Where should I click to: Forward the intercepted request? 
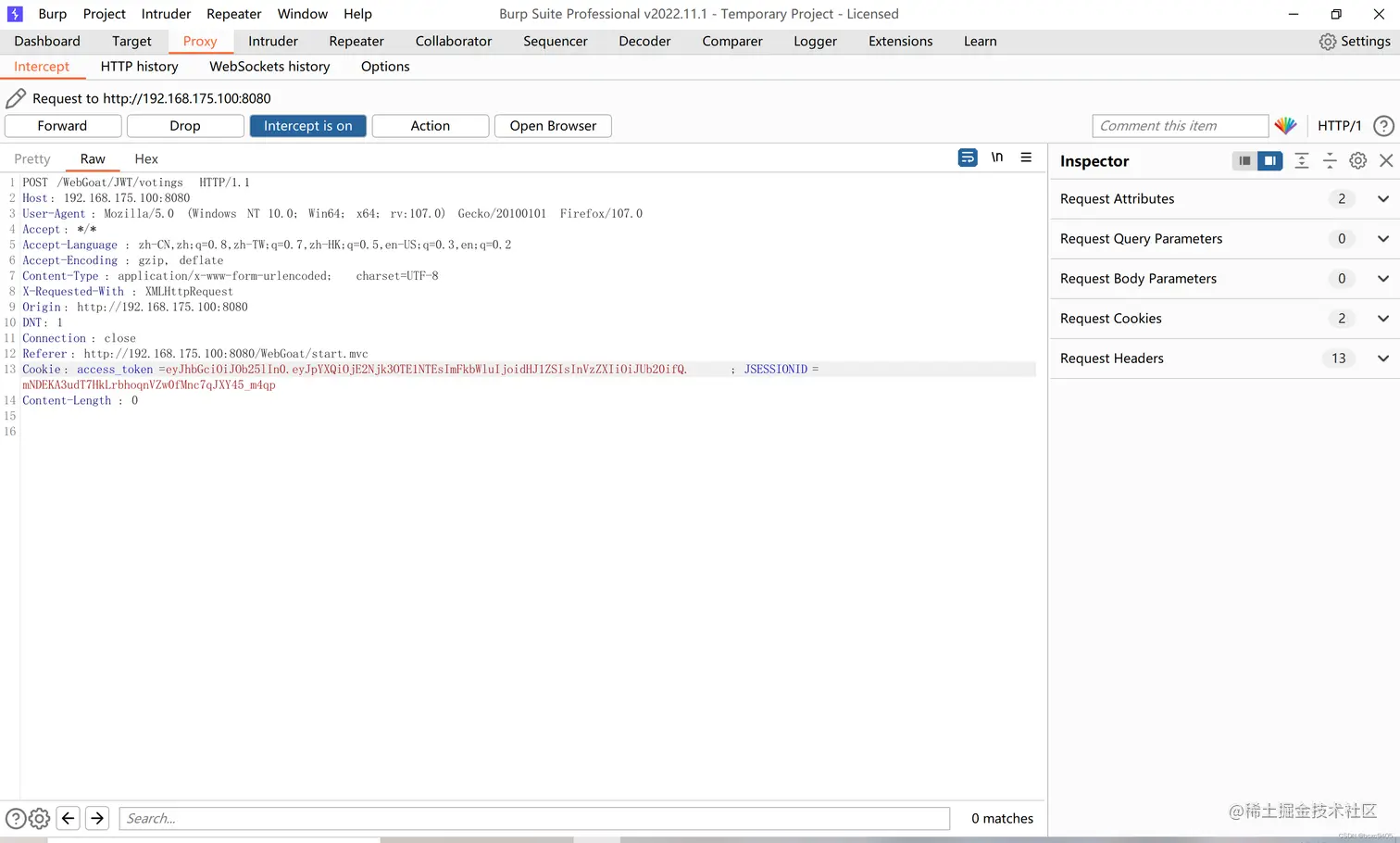point(63,126)
